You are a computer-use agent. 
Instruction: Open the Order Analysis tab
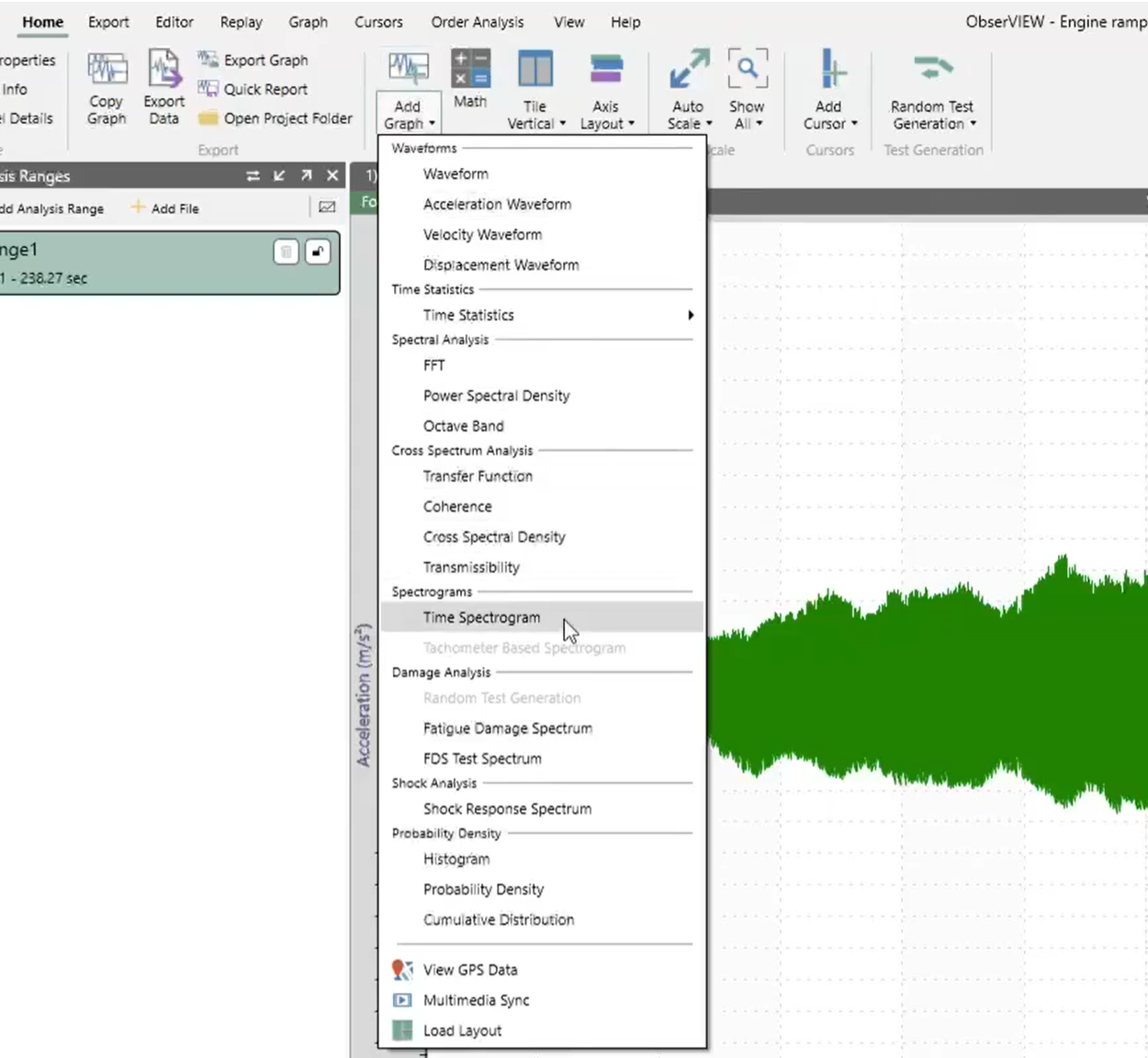coord(478,22)
